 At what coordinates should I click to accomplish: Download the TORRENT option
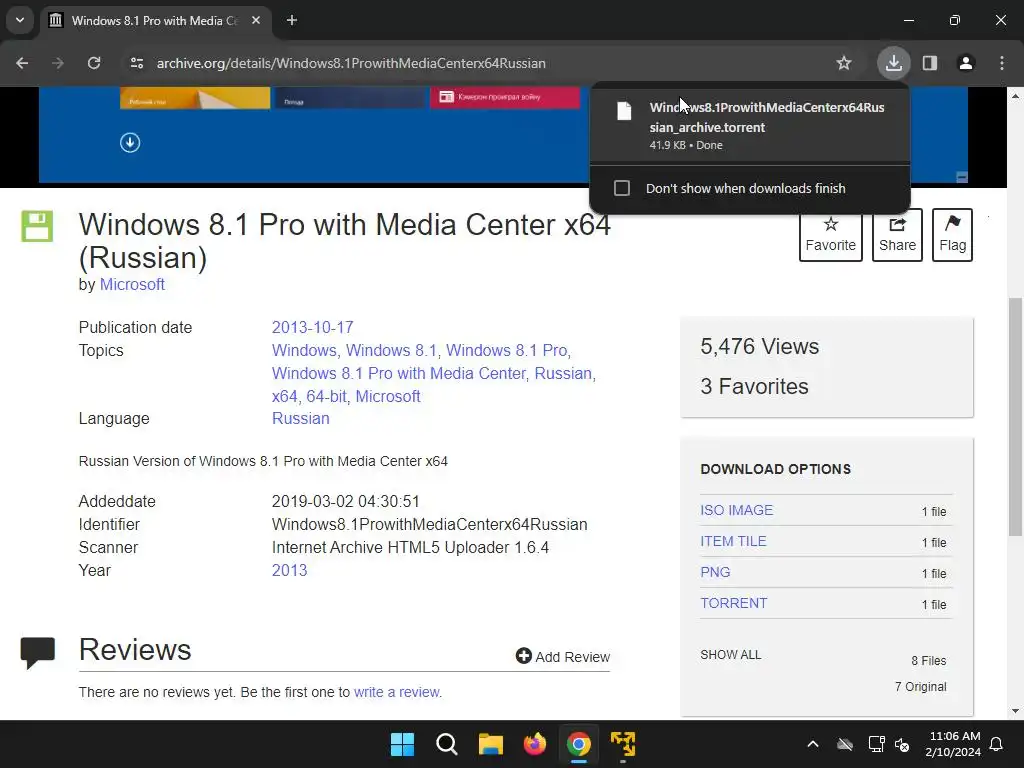pos(733,603)
